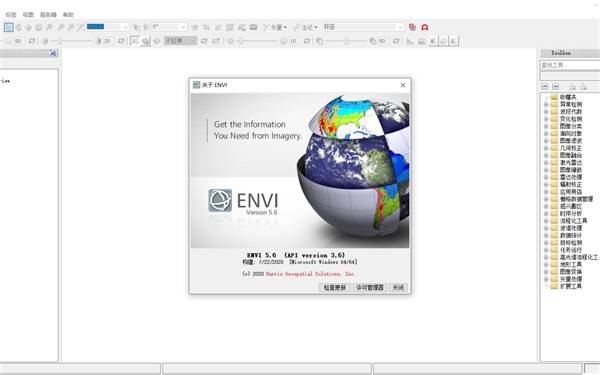This screenshot has width=600, height=375.
Task: Adjust the transparency slider next to value 50
Action: coord(346,41)
